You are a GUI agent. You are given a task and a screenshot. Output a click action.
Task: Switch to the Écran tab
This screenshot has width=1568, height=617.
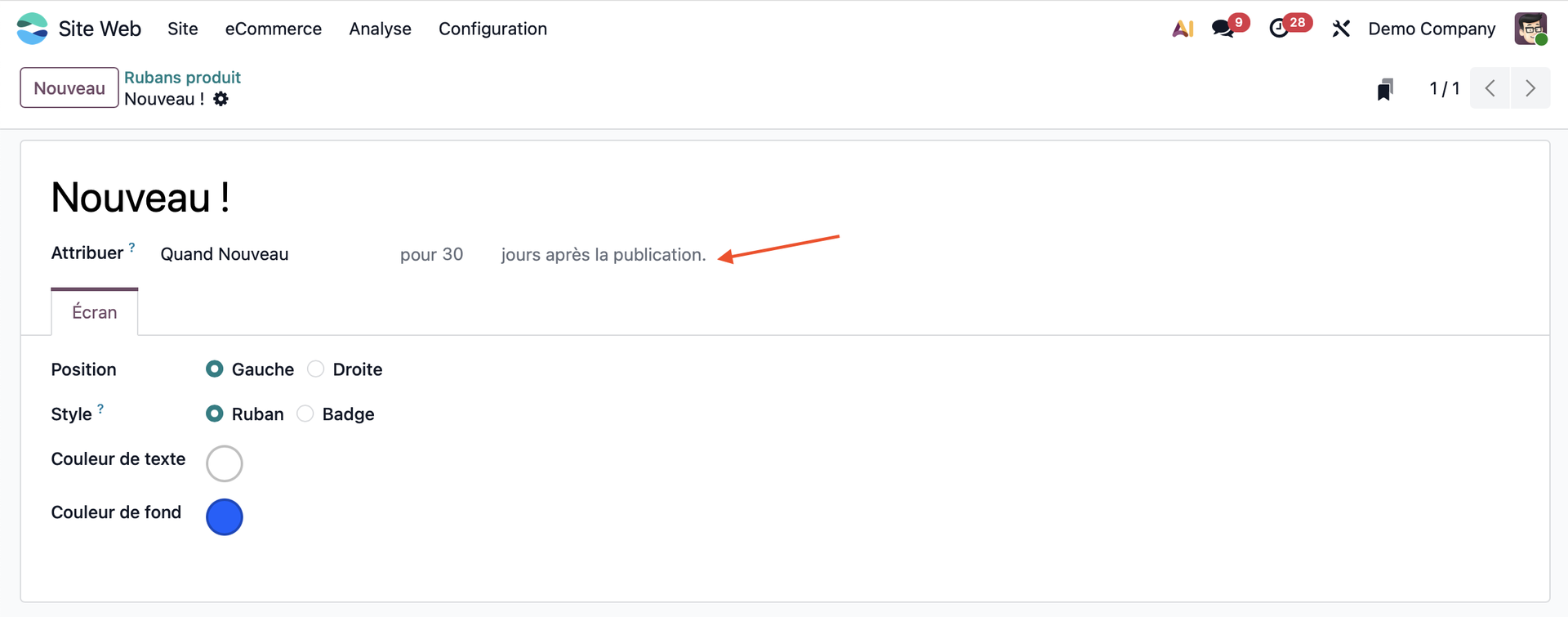95,312
